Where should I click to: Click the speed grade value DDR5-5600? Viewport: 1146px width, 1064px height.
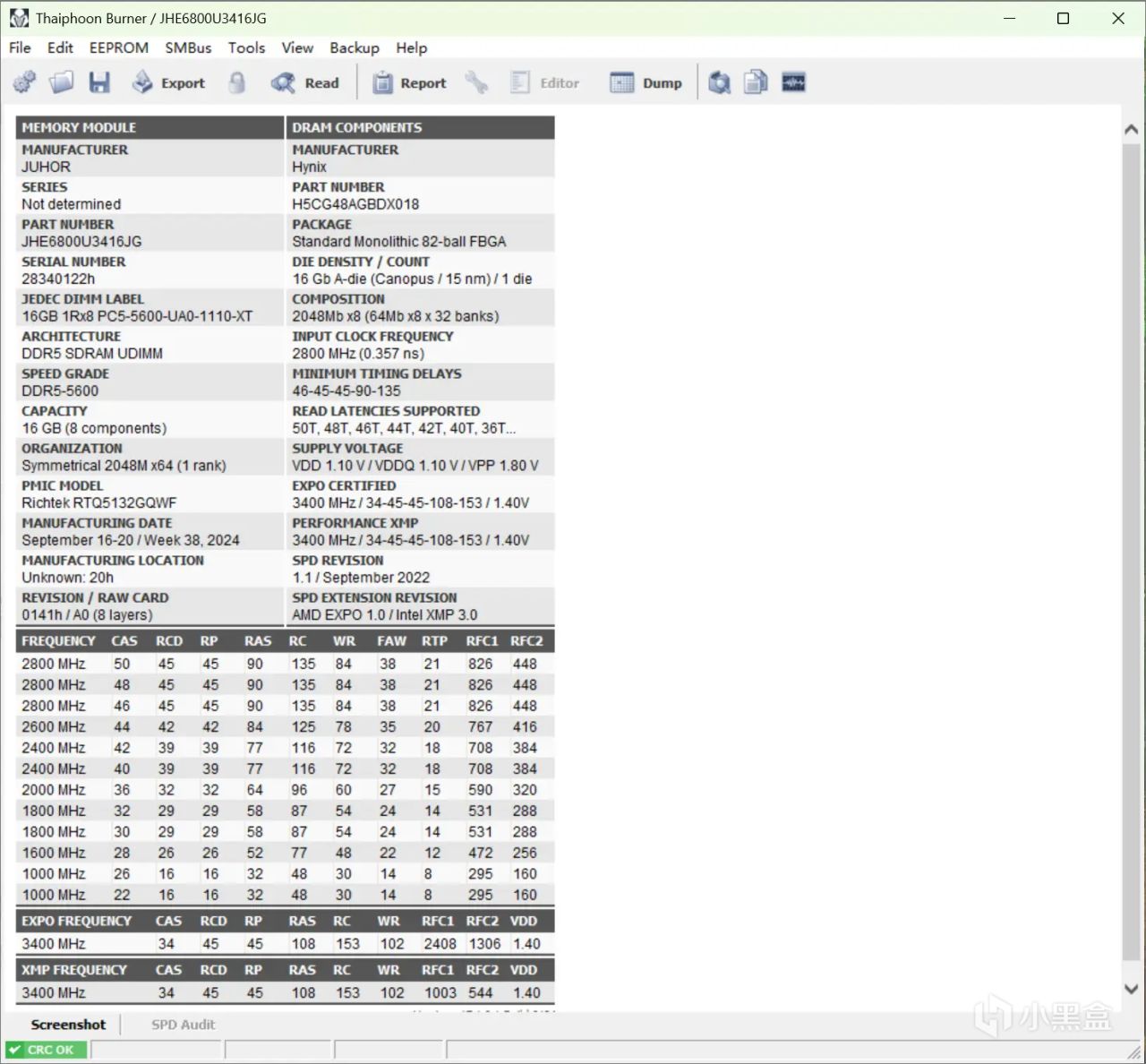[x=60, y=391]
